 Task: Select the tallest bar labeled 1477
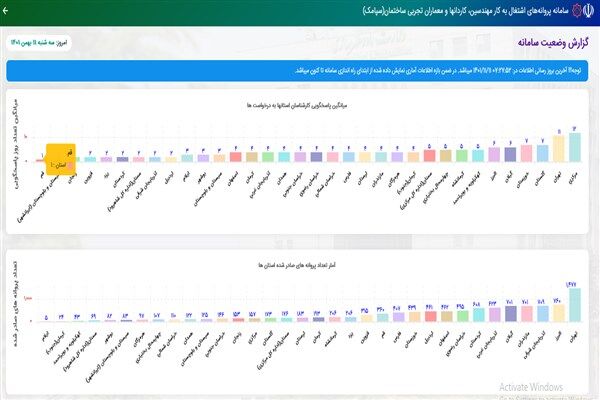(x=573, y=304)
